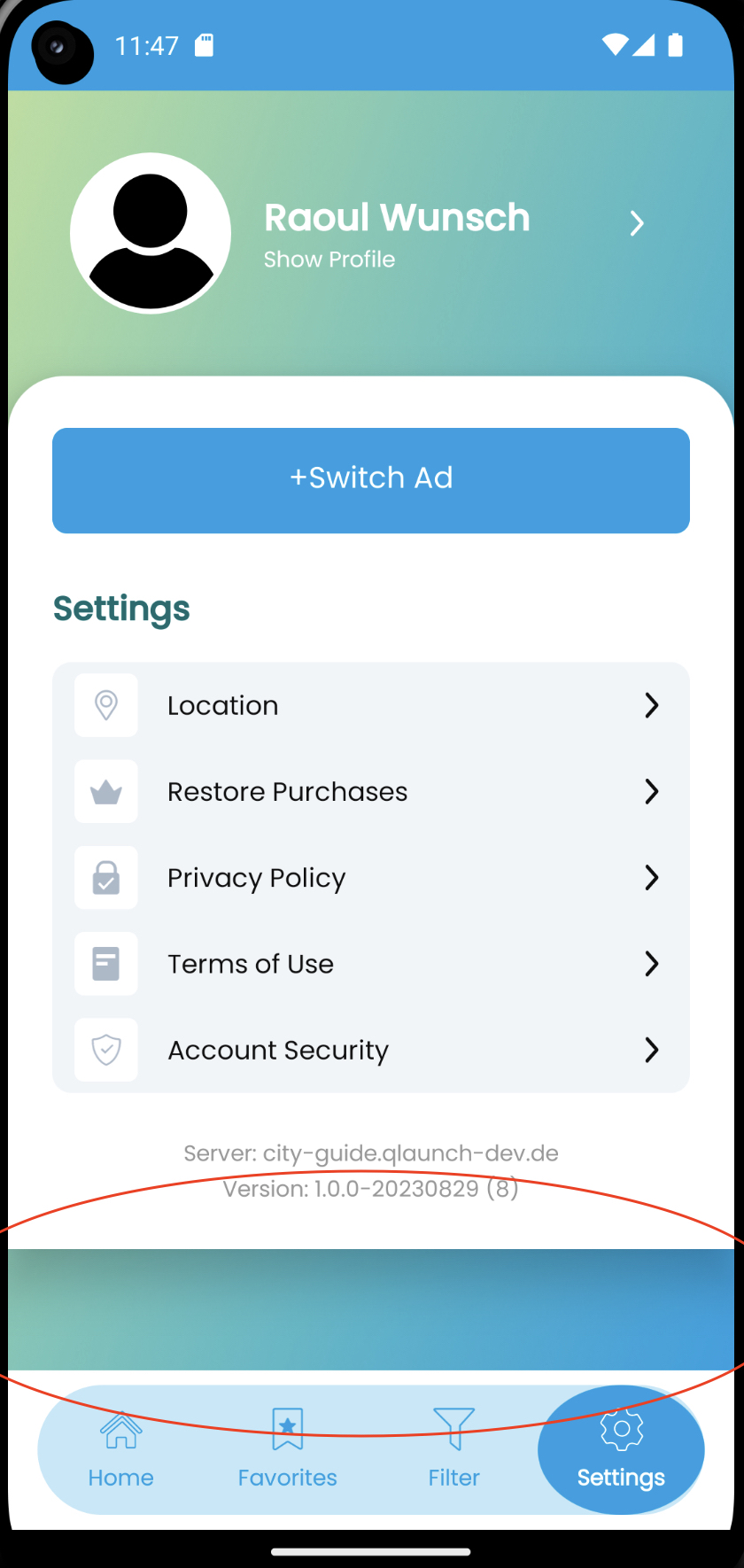This screenshot has height=1568, width=744.
Task: Tap the Settings gear icon
Action: [x=621, y=1429]
